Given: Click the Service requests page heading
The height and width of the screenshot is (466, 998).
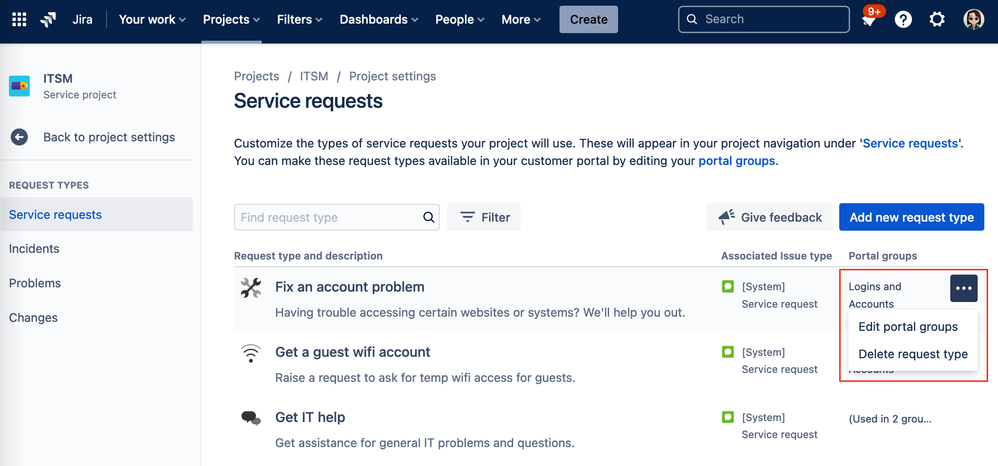Looking at the screenshot, I should tap(309, 101).
